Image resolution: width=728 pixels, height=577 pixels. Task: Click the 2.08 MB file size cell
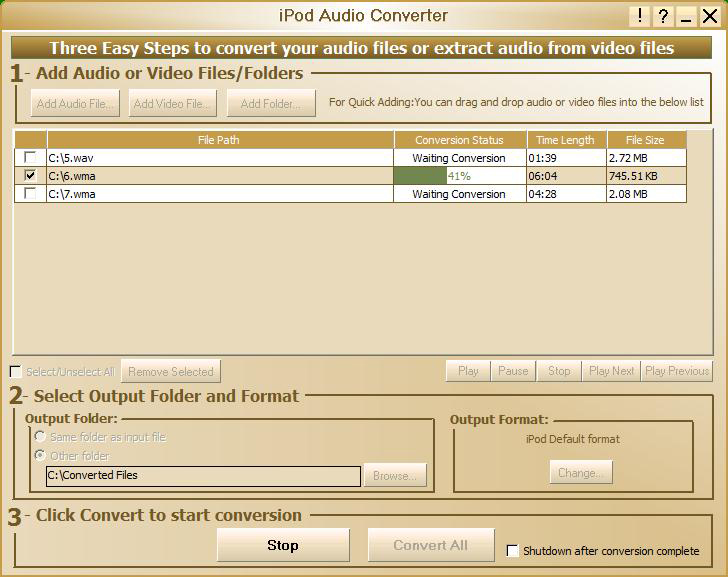pyautogui.click(x=646, y=194)
